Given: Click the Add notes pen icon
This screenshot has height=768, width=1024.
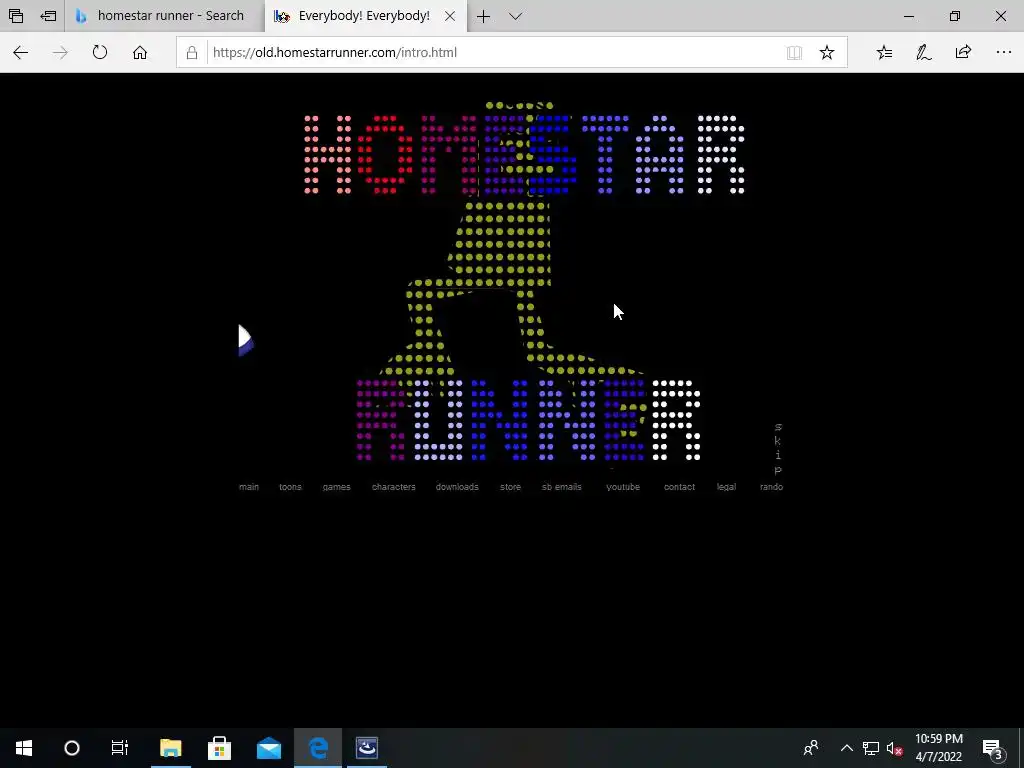Looking at the screenshot, I should (923, 53).
